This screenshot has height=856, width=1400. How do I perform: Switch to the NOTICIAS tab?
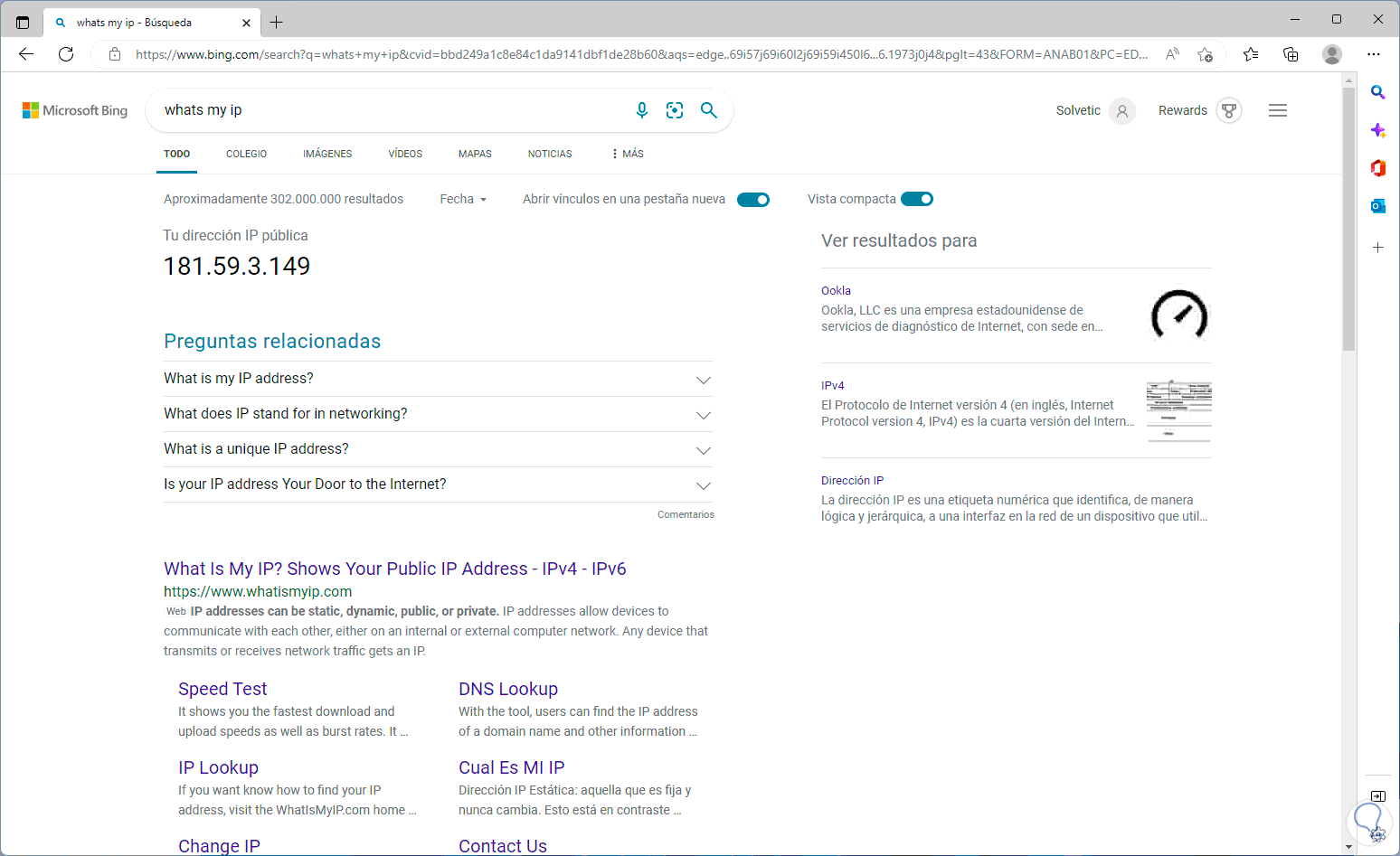[x=550, y=154]
